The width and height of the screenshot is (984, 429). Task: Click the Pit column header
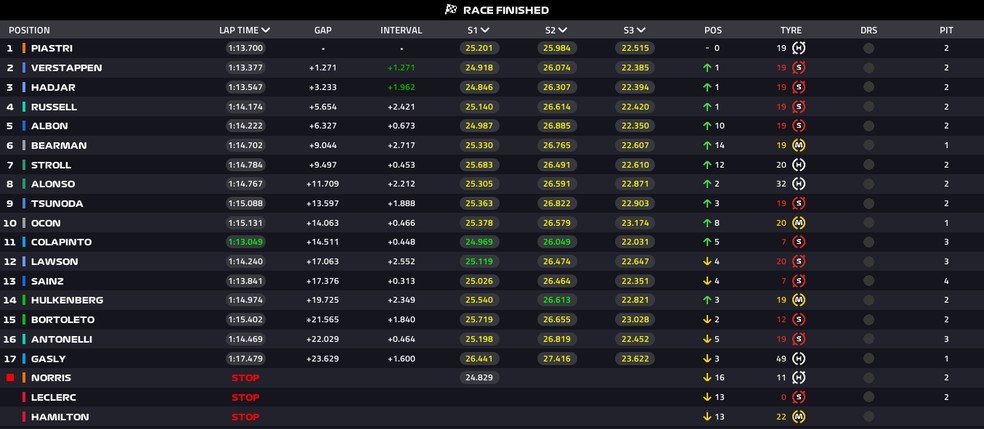pyautogui.click(x=946, y=30)
